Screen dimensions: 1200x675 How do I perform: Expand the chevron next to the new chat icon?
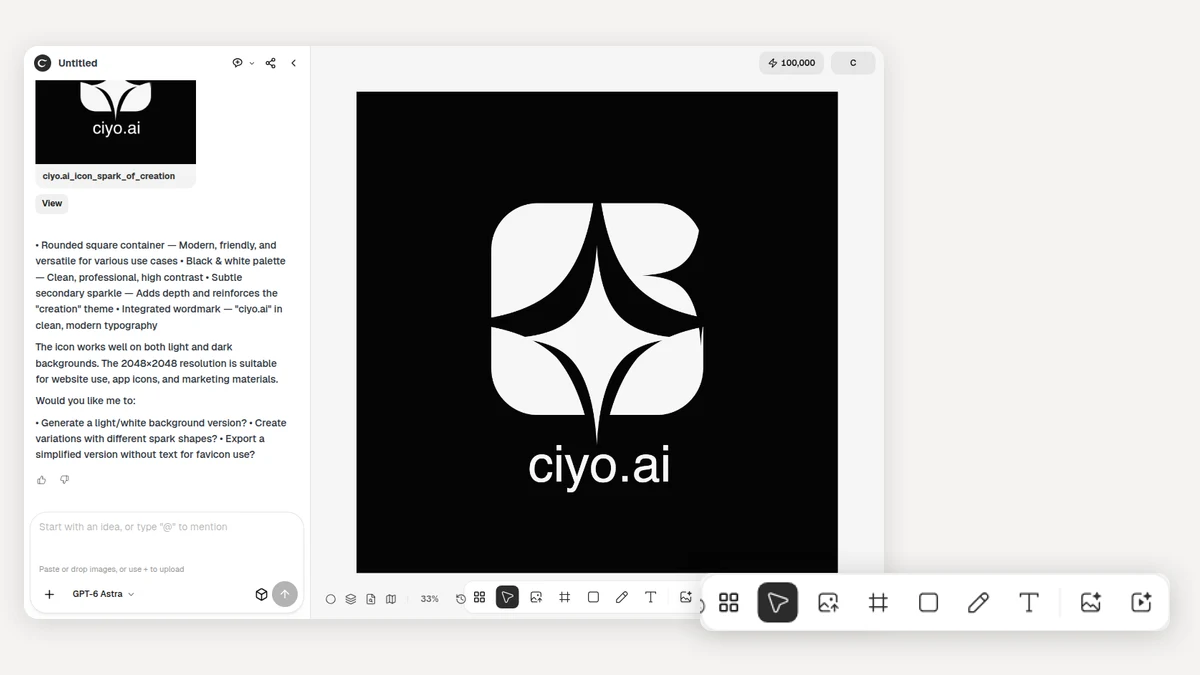click(x=252, y=63)
